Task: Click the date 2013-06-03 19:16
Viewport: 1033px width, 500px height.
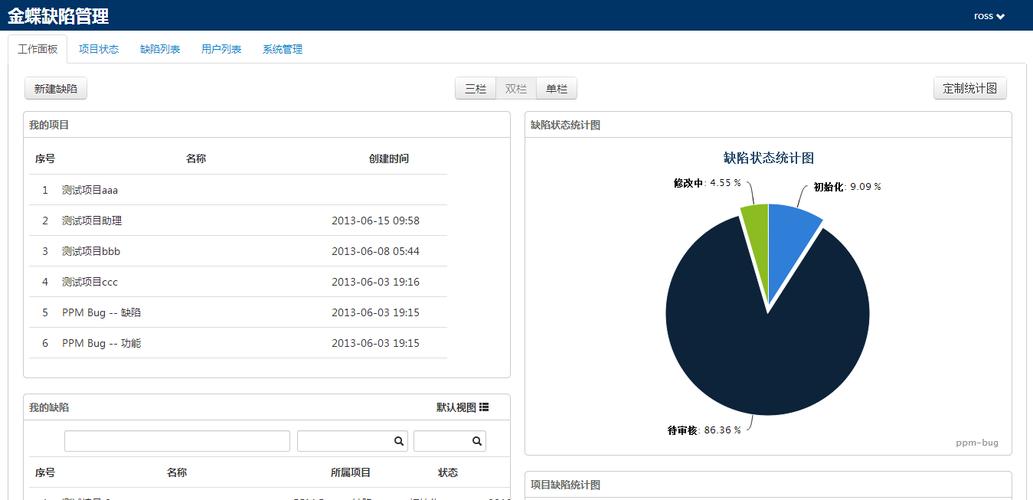Action: point(376,282)
